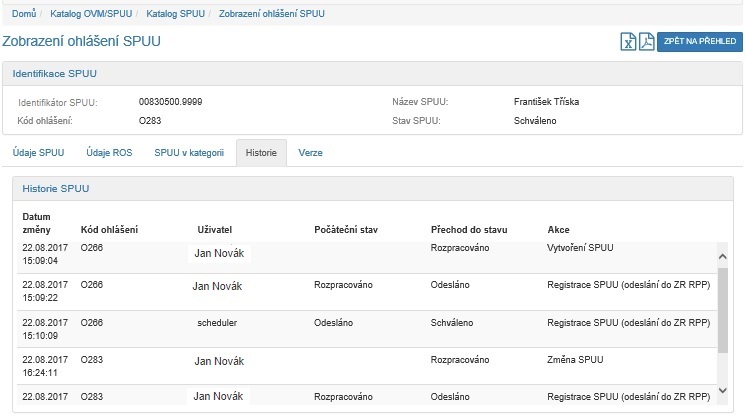Navigate to Katalog SPUU breadcrumb
The height and width of the screenshot is (416, 746).
coord(176,14)
